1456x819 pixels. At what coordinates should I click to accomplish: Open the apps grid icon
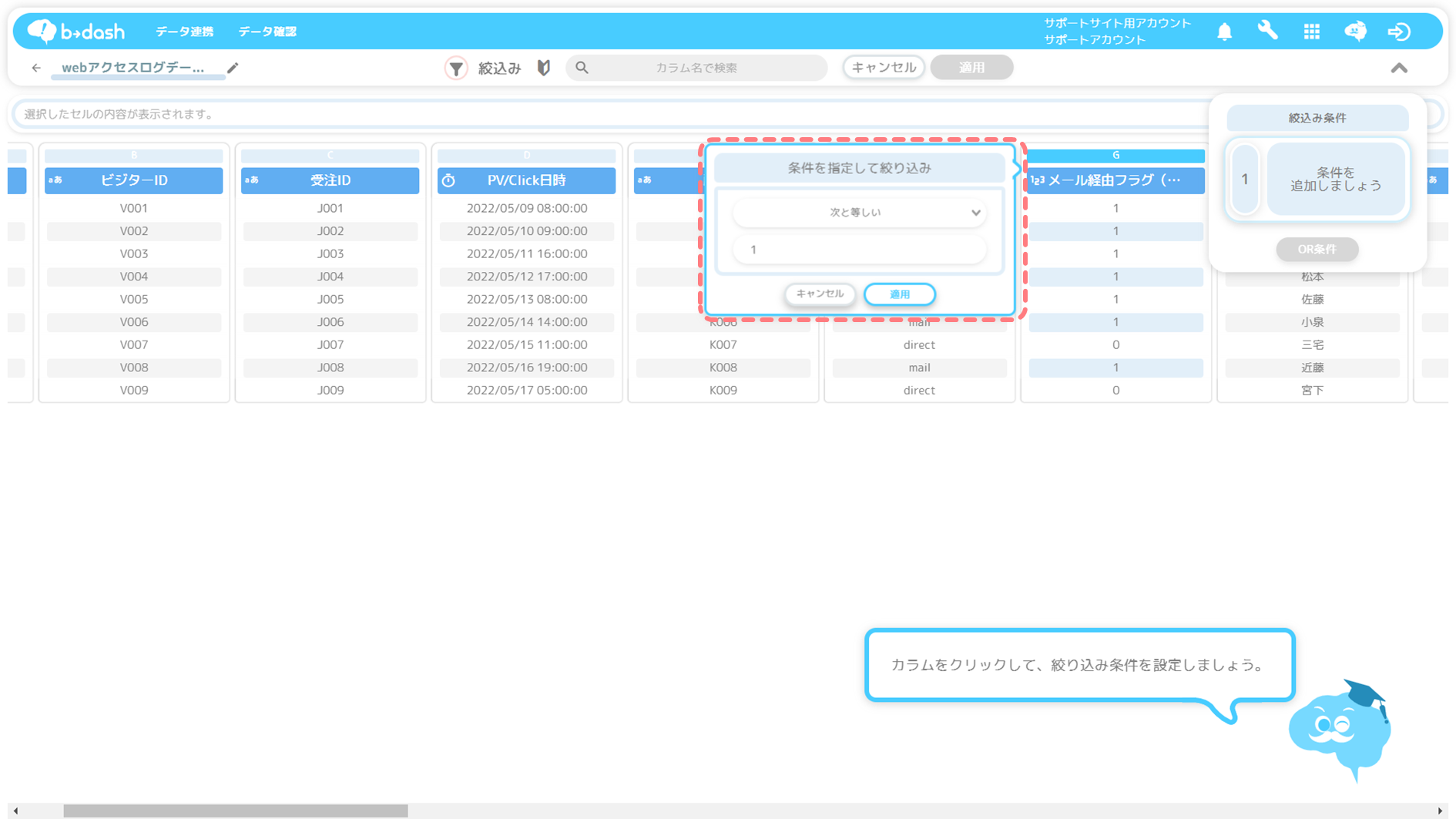pos(1312,31)
